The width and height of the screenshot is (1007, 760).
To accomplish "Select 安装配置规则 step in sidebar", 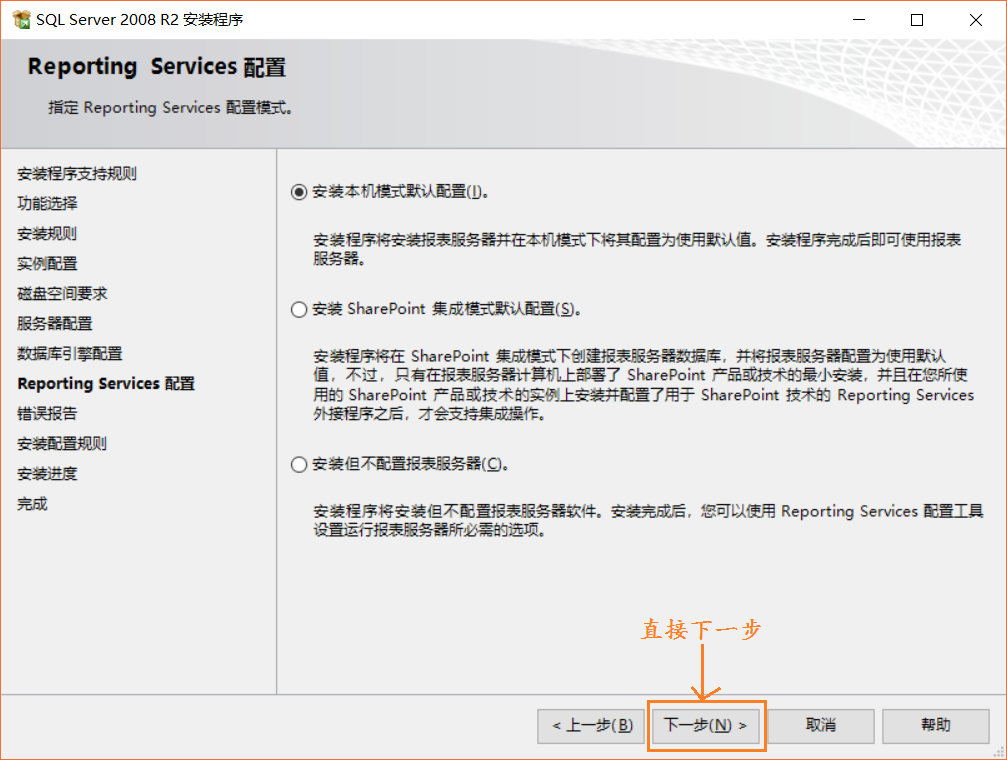I will click(62, 444).
